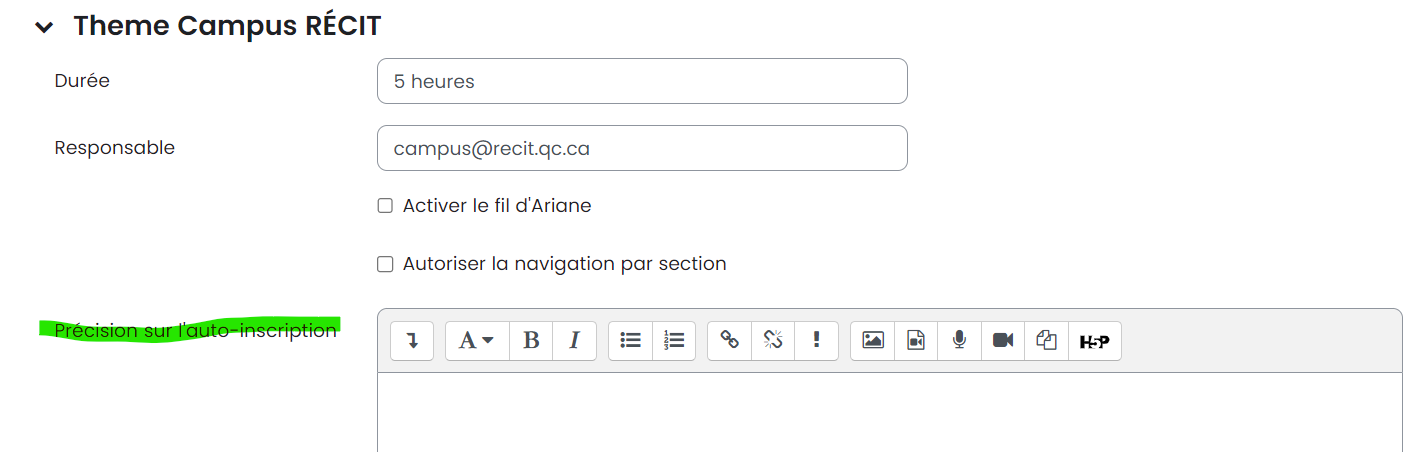This screenshot has height=452, width=1426.
Task: Click the Durée field showing 5 heures
Action: pyautogui.click(x=642, y=81)
